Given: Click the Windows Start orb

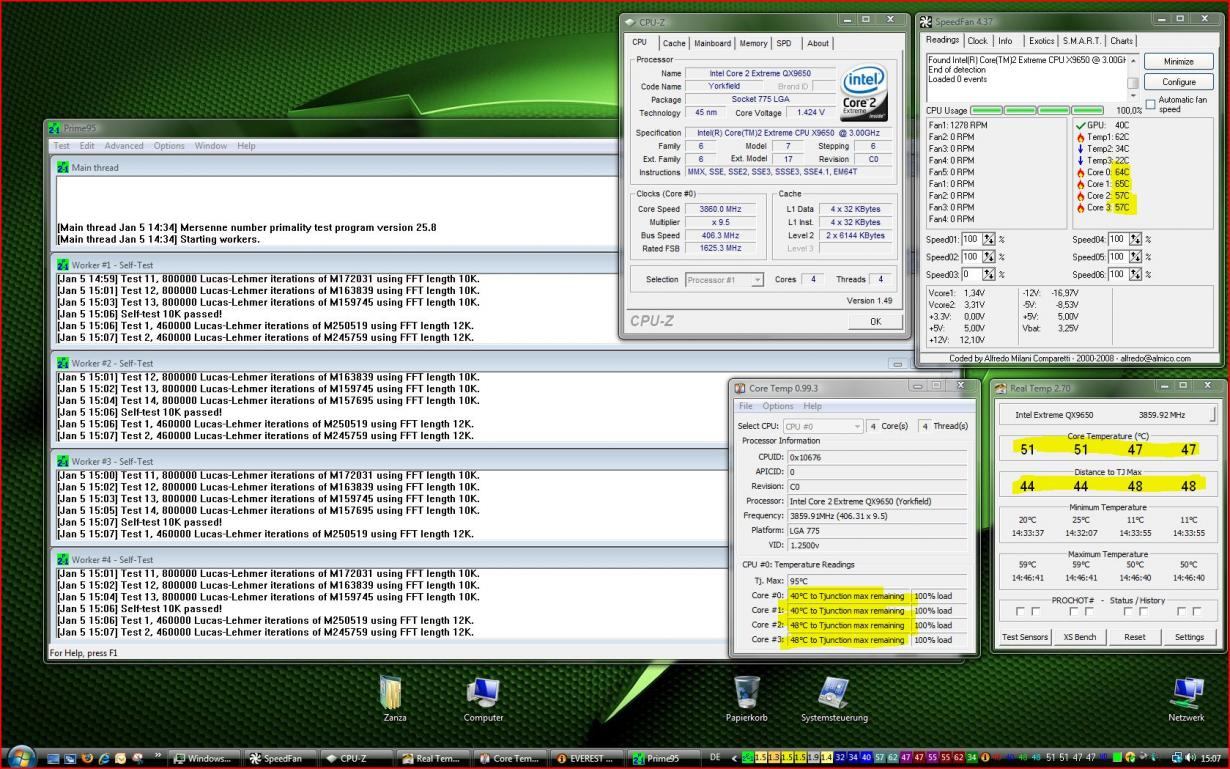Looking at the screenshot, I should coord(21,757).
